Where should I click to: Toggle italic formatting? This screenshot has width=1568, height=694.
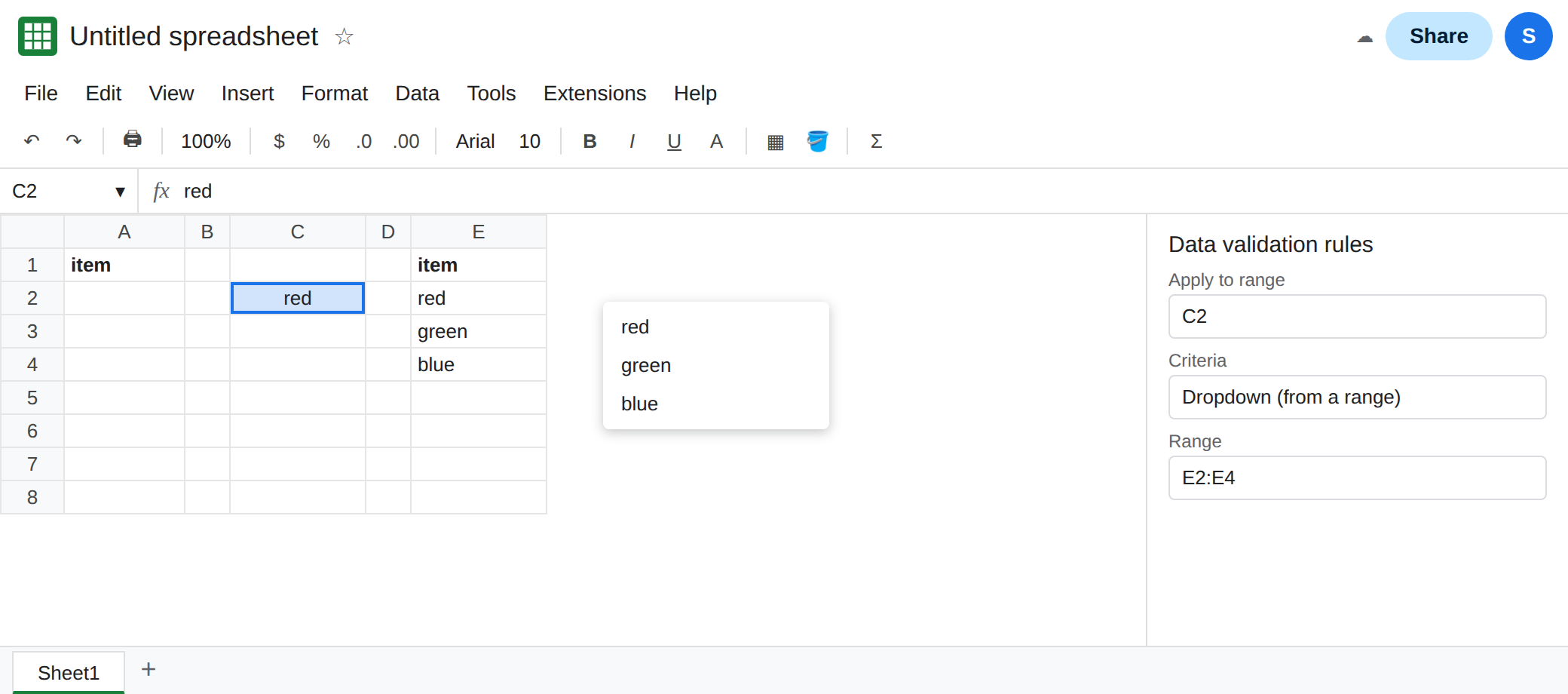(632, 141)
